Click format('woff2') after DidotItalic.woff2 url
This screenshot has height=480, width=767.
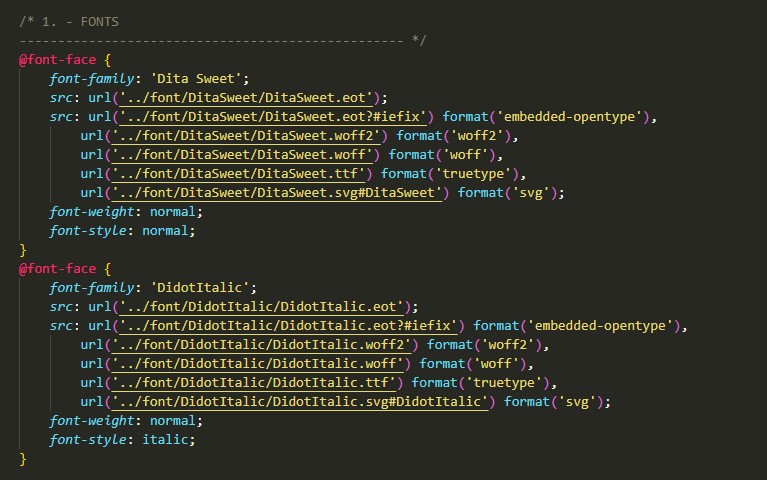[484, 345]
